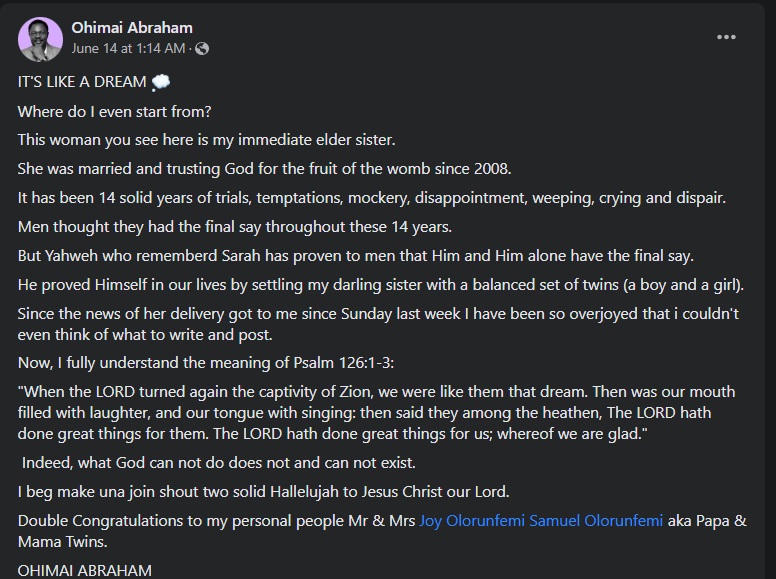776x579 pixels.
Task: Click the sentence about Yahweh remembering Sarah
Action: [x=355, y=255]
